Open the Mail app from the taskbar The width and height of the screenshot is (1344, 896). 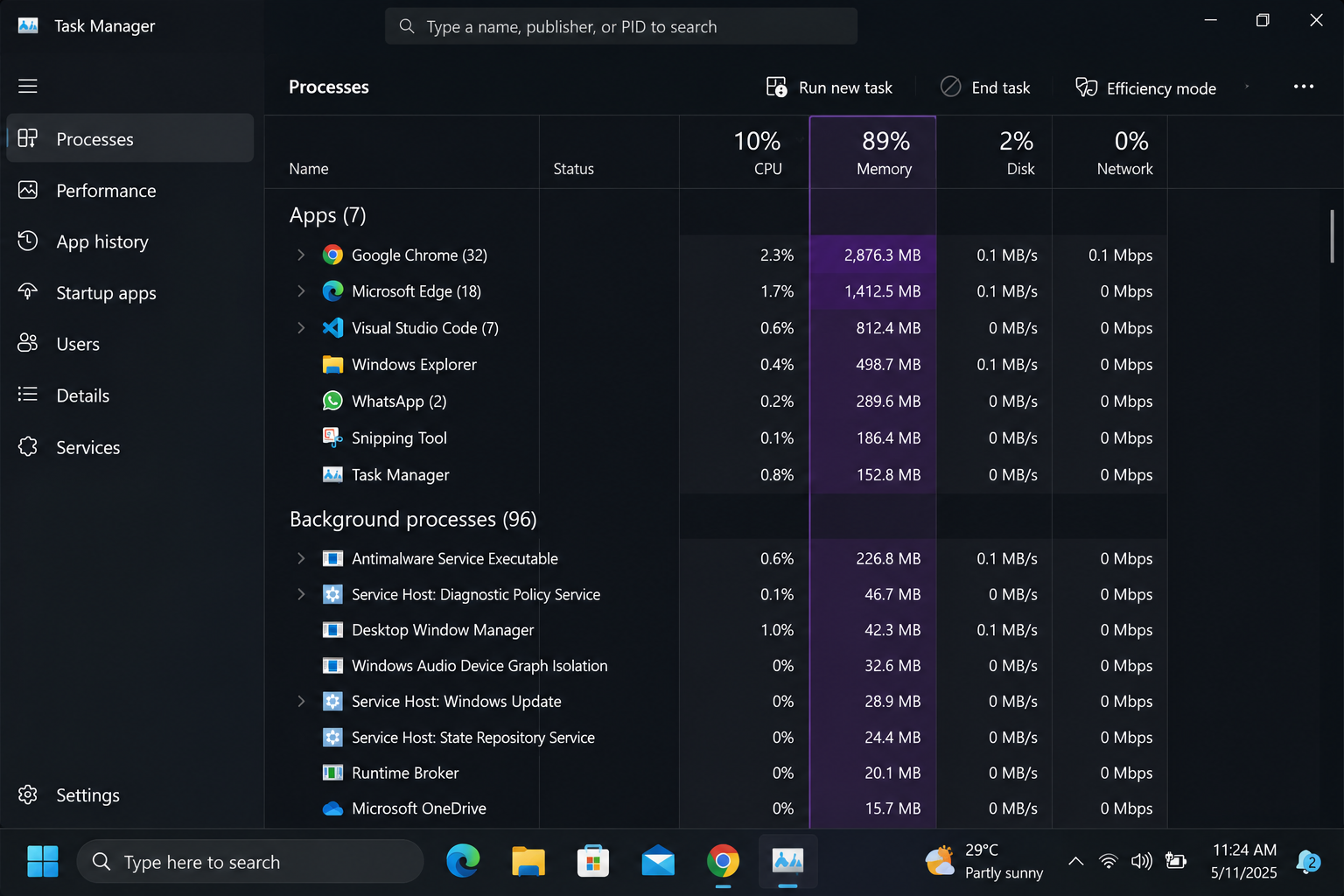click(658, 862)
